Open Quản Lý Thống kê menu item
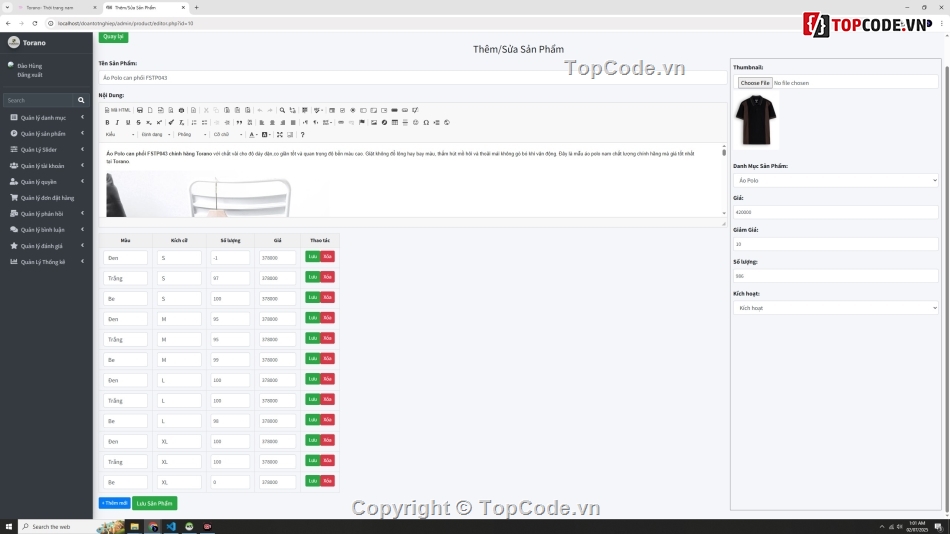Screen dimensions: 950x534 (46, 262)
